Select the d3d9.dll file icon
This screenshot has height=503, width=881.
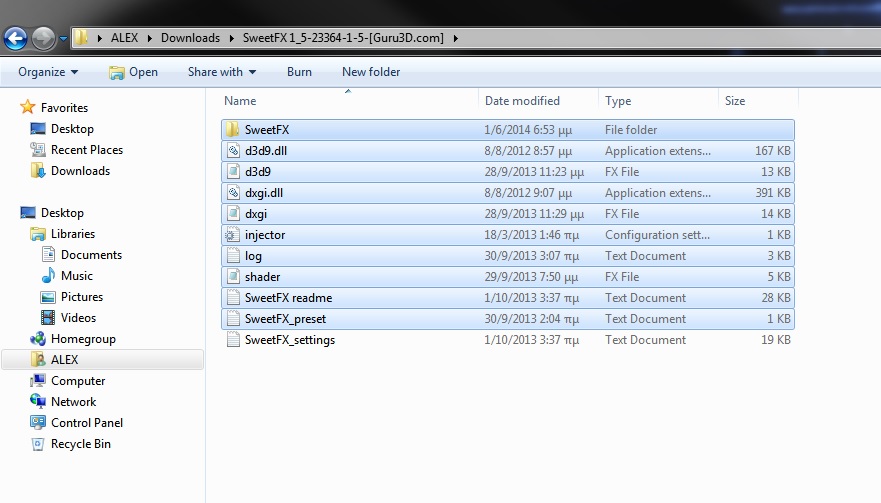pos(233,151)
